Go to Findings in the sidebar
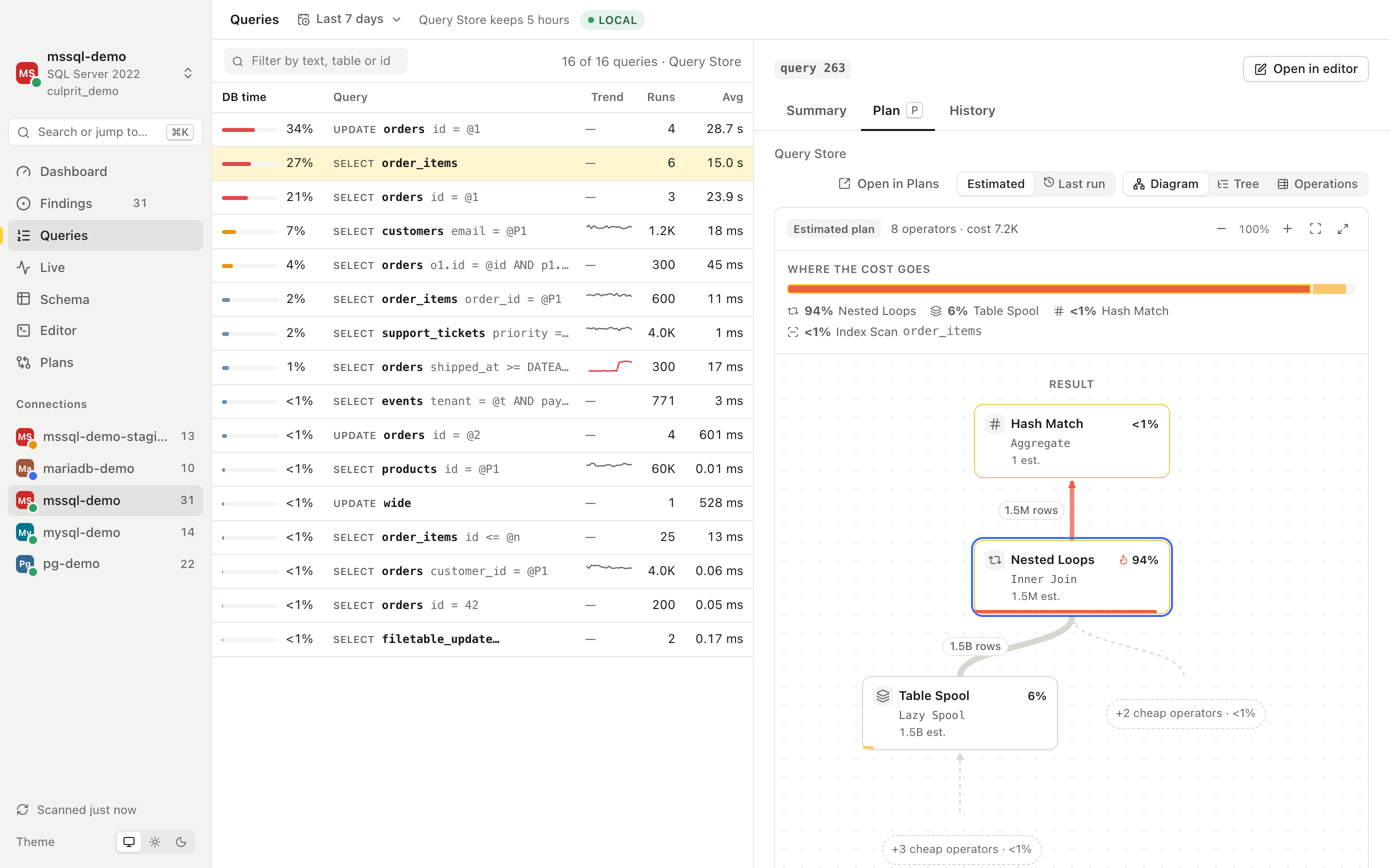 coord(105,203)
